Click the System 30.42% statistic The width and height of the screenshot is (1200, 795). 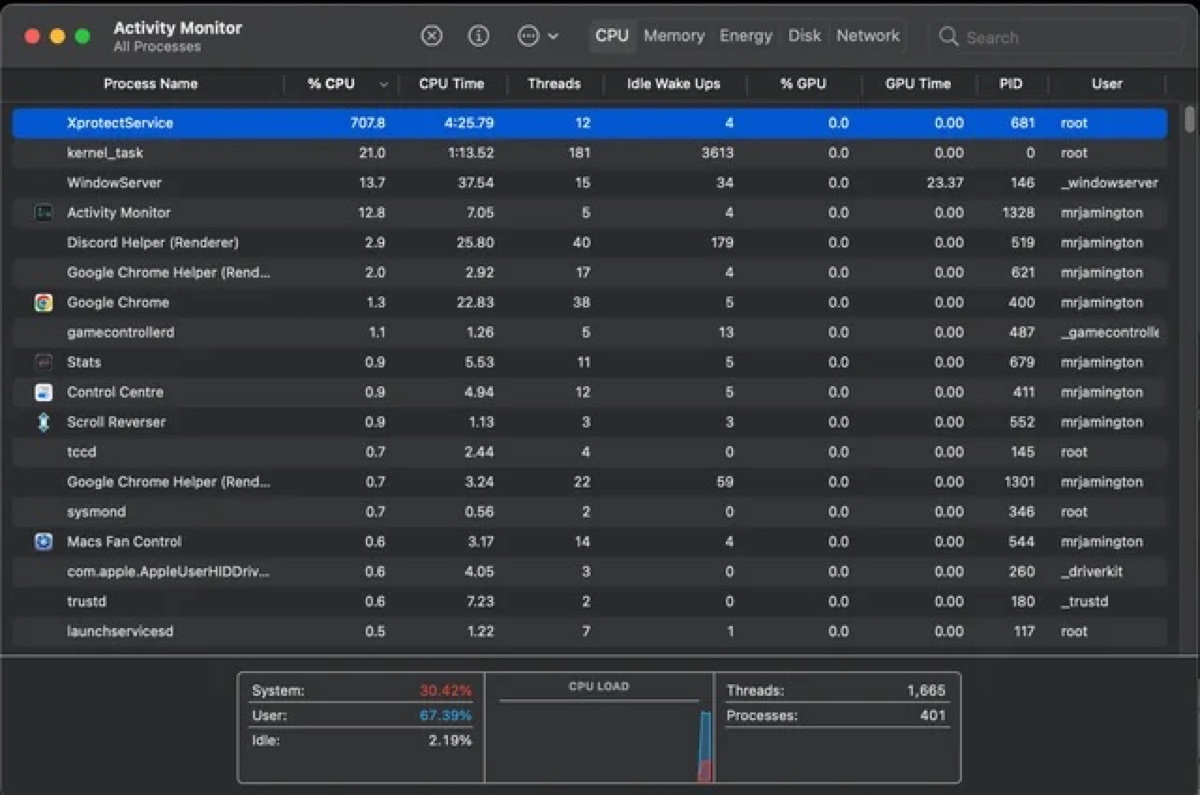point(361,691)
